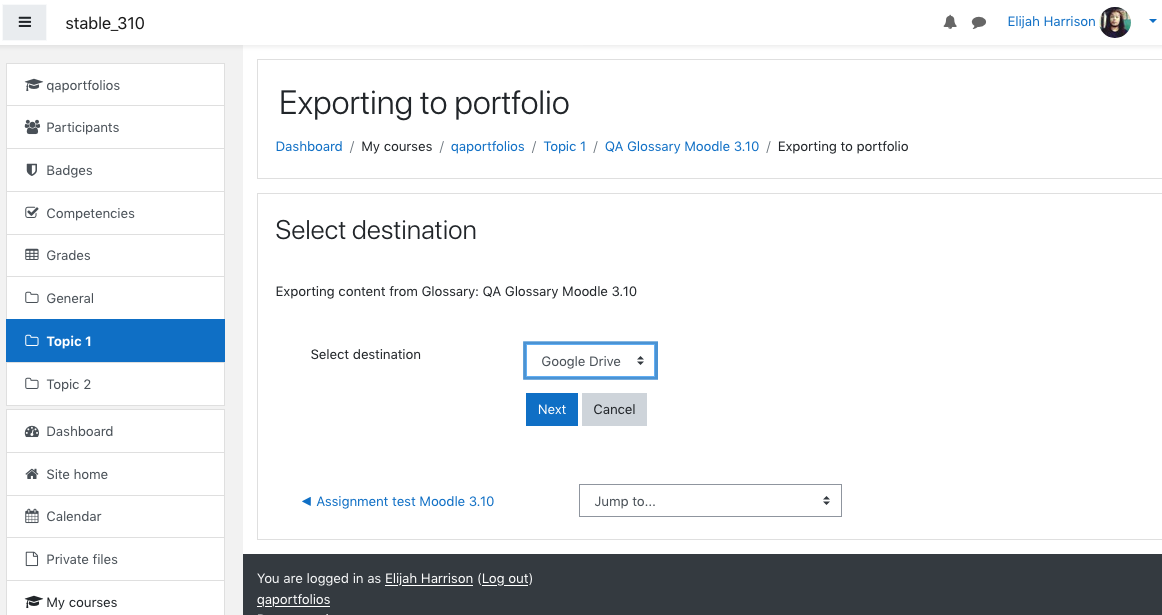Click the Private files document icon

32,559
